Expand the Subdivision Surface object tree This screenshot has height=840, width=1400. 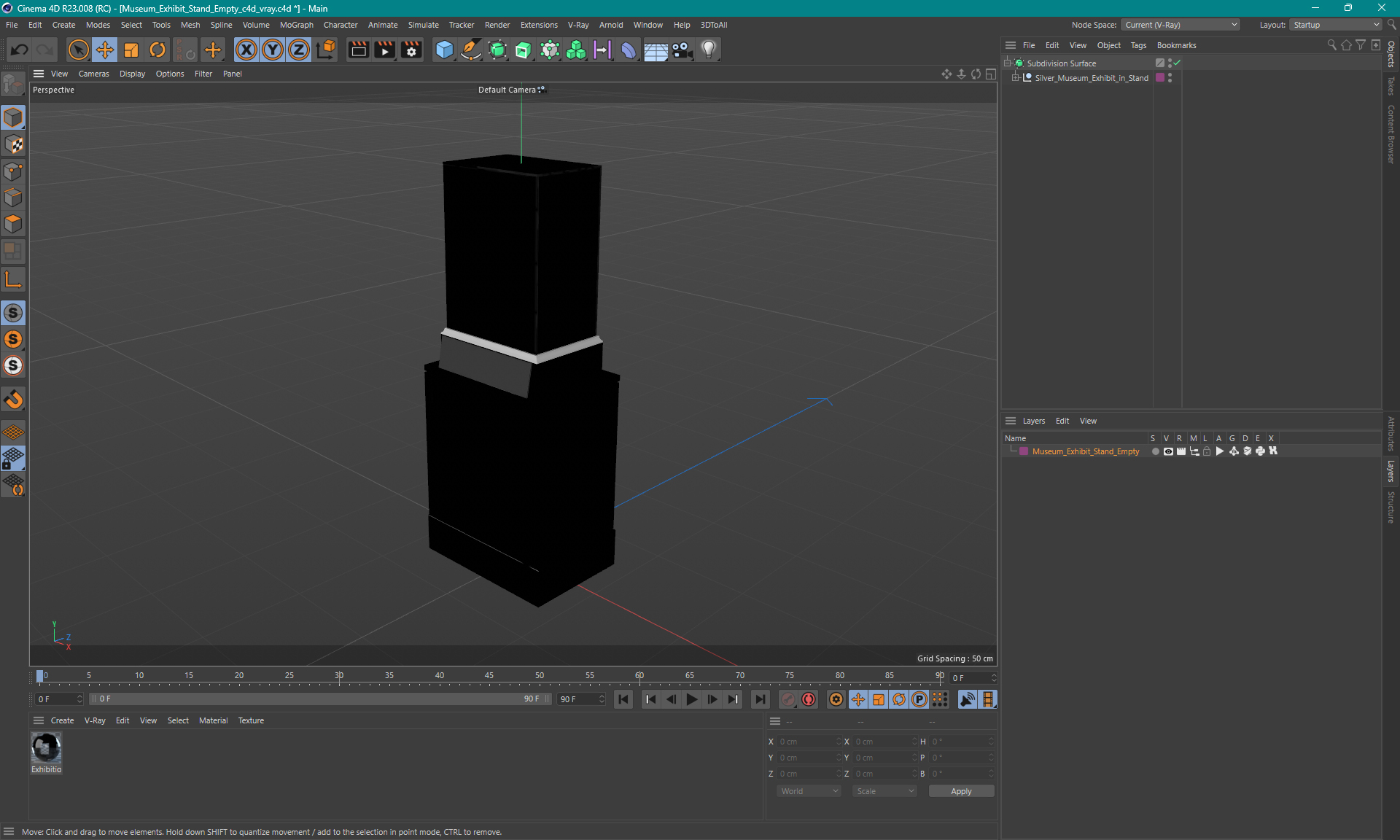pos(1008,63)
